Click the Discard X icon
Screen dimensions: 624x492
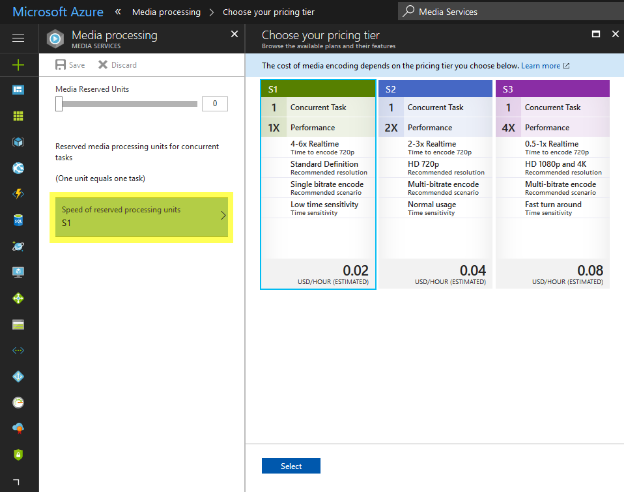102,65
